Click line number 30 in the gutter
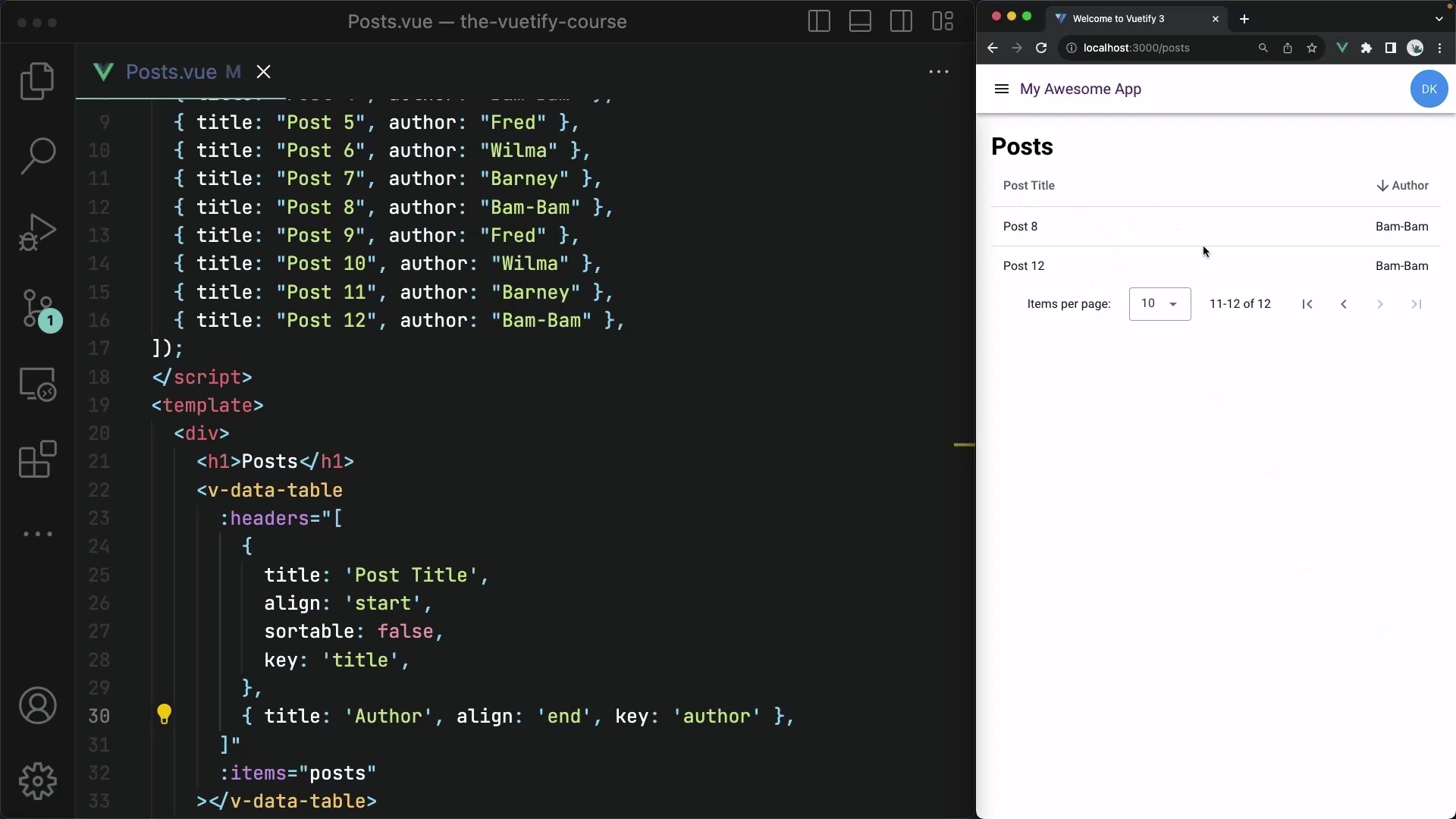 pyautogui.click(x=99, y=717)
